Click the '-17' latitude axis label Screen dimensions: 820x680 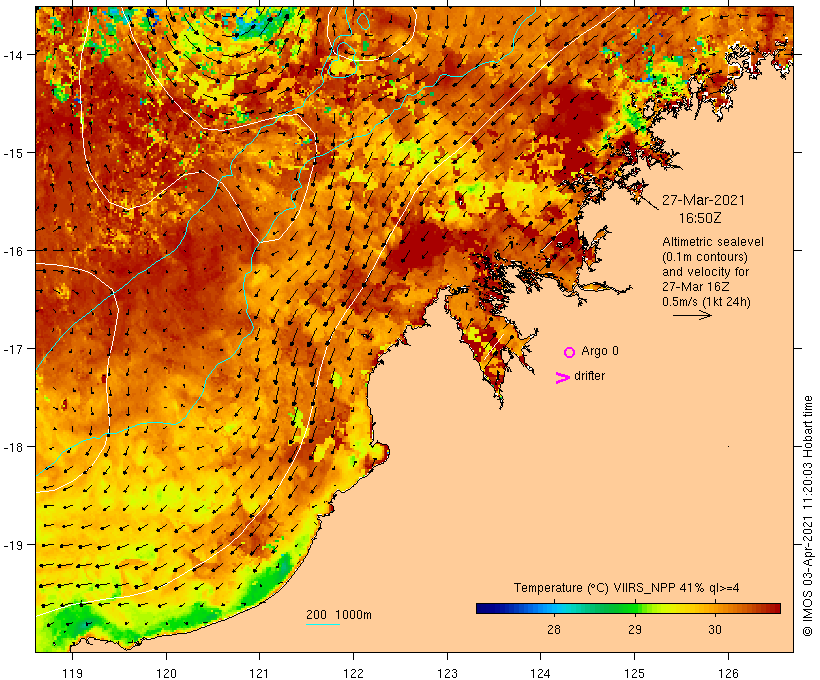point(12,349)
